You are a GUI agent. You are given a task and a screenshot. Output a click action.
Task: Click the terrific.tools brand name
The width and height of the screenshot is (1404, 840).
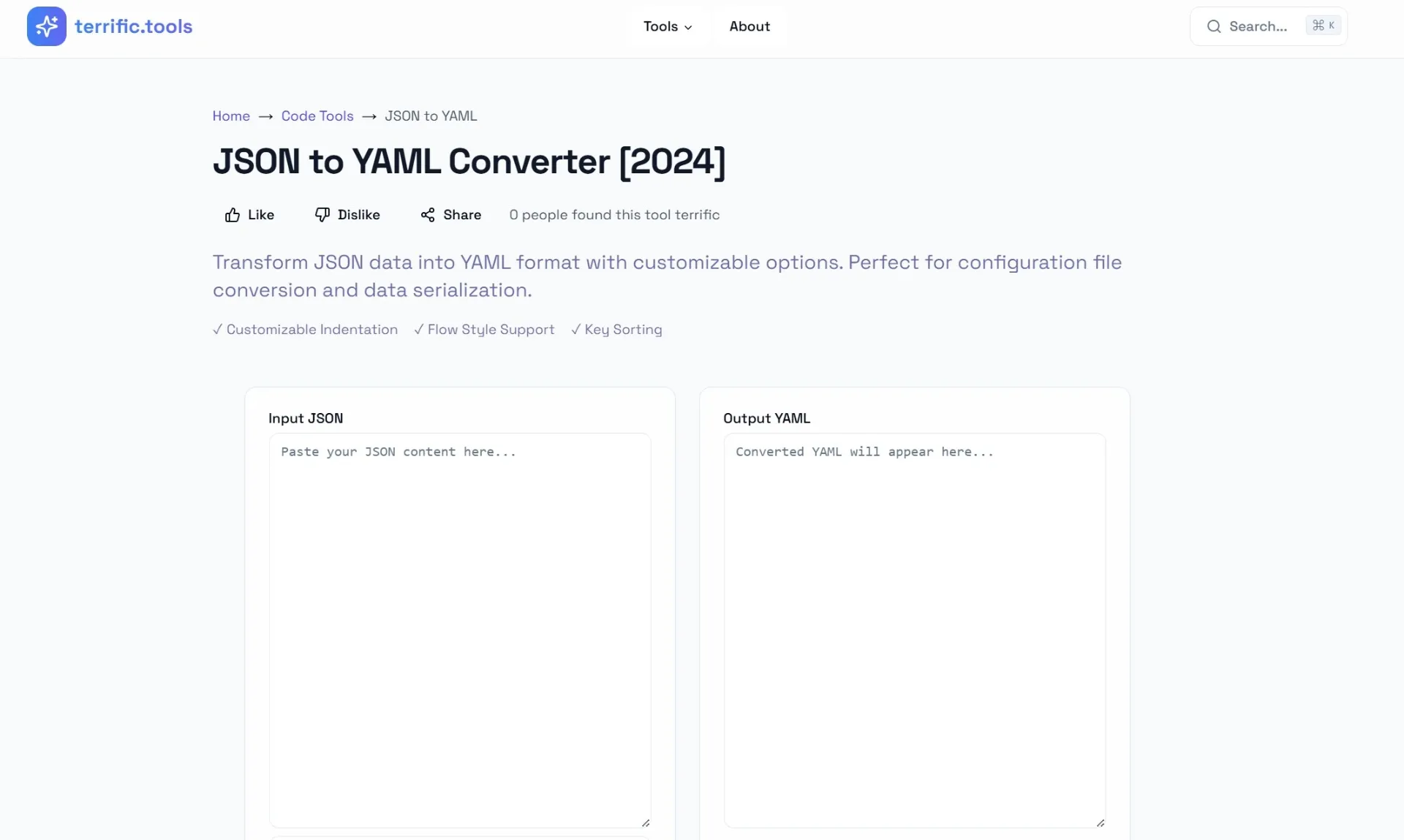tap(134, 26)
